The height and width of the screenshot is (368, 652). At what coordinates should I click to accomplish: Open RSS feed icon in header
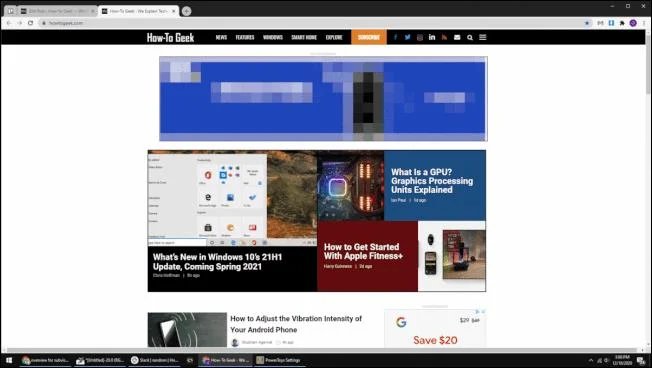(x=445, y=37)
